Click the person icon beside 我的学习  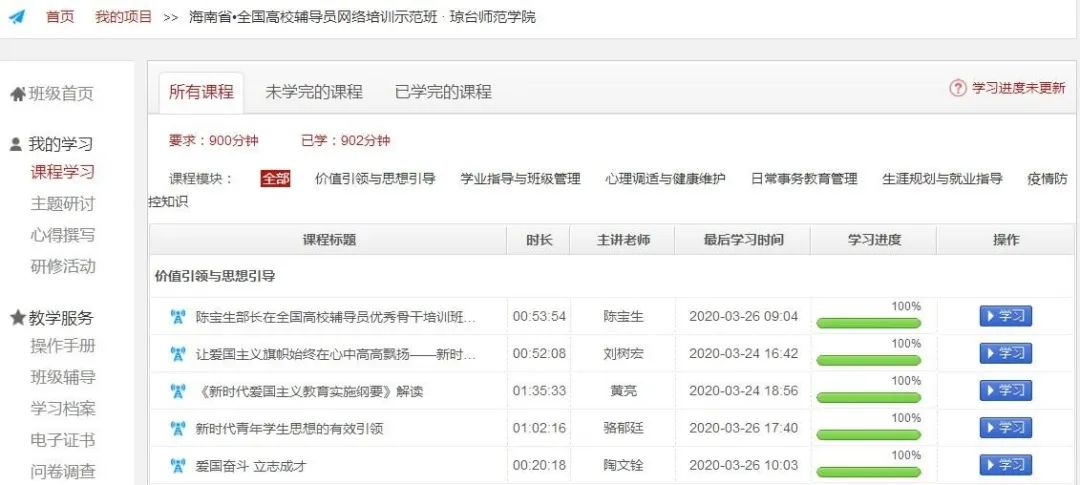coord(16,144)
